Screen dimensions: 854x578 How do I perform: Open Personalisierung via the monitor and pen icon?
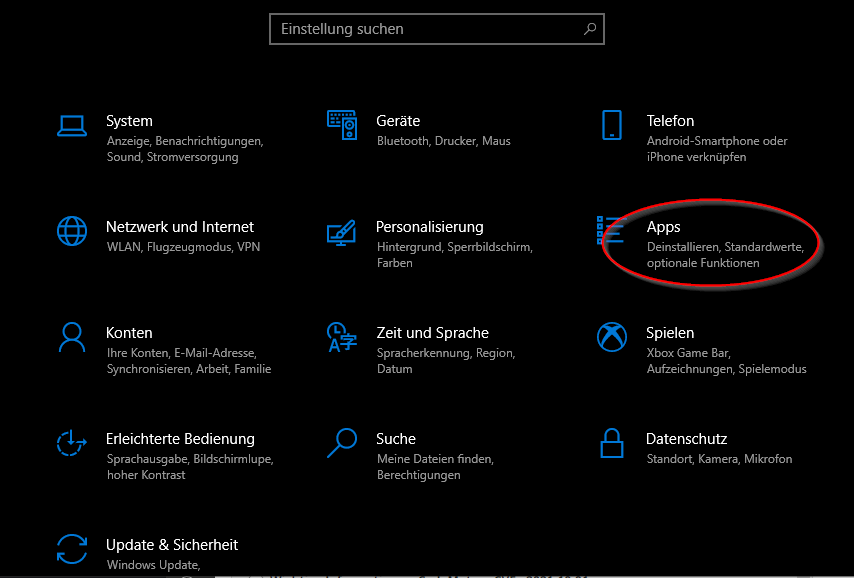point(342,231)
